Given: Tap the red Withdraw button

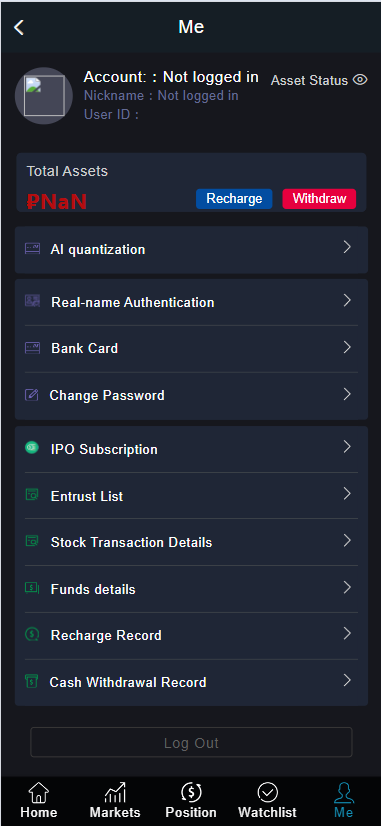Looking at the screenshot, I should (x=319, y=199).
